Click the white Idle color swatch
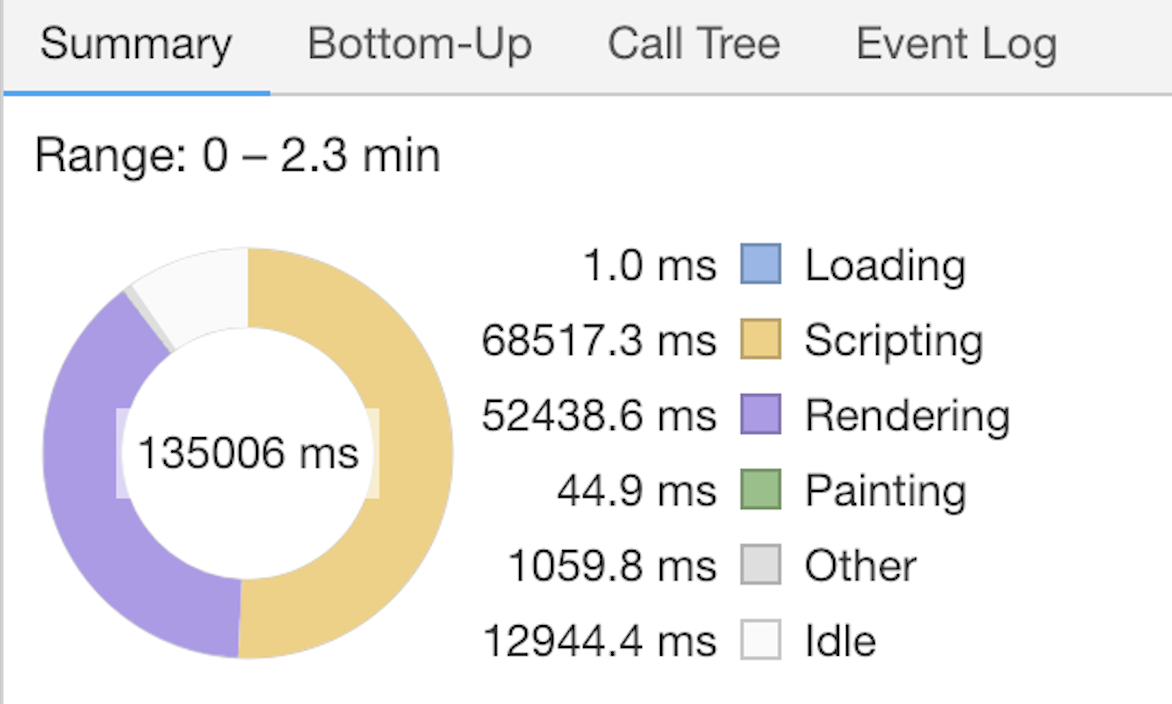Image resolution: width=1172 pixels, height=704 pixels. pos(760,641)
